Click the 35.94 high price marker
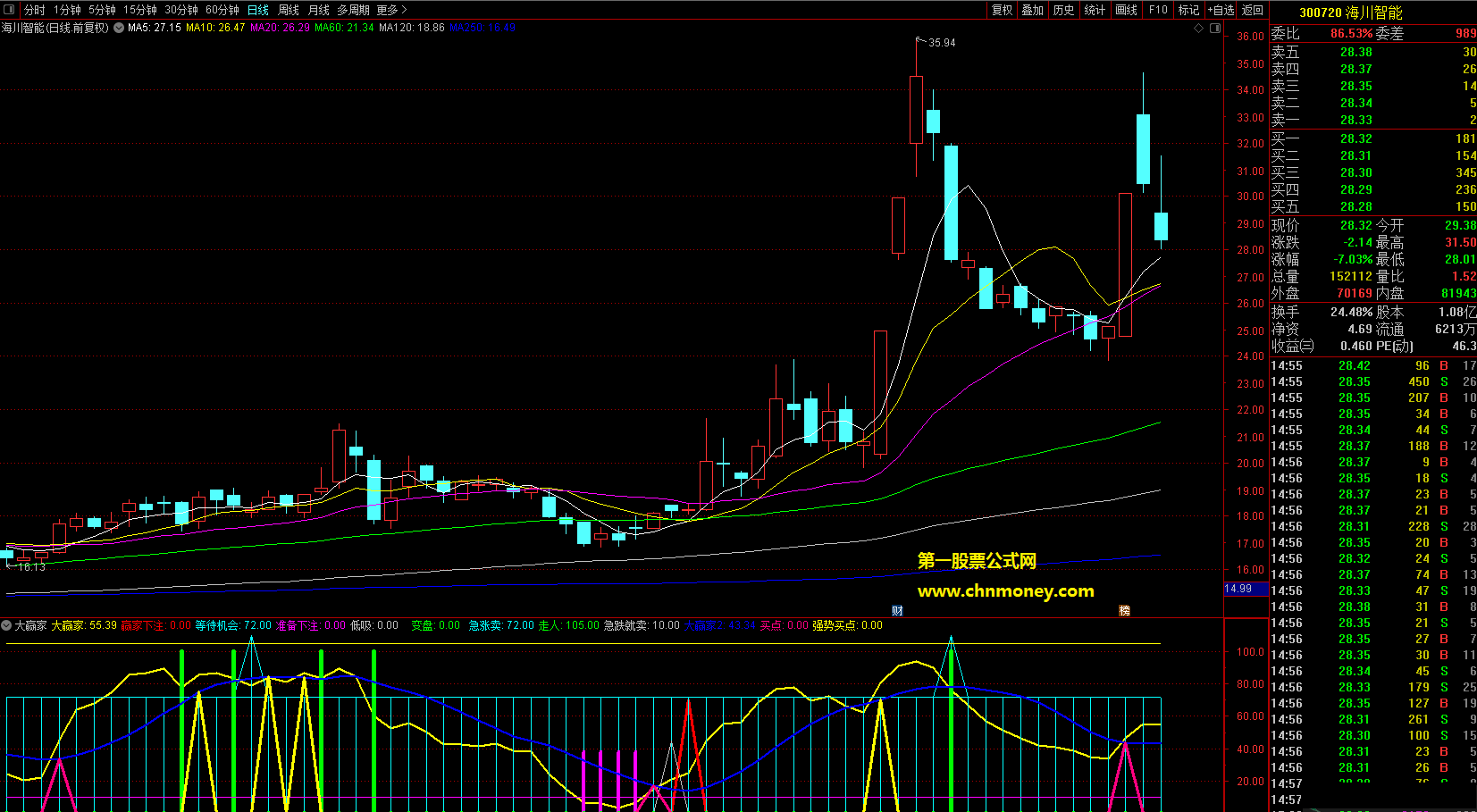This screenshot has width=1477, height=812. click(x=942, y=42)
